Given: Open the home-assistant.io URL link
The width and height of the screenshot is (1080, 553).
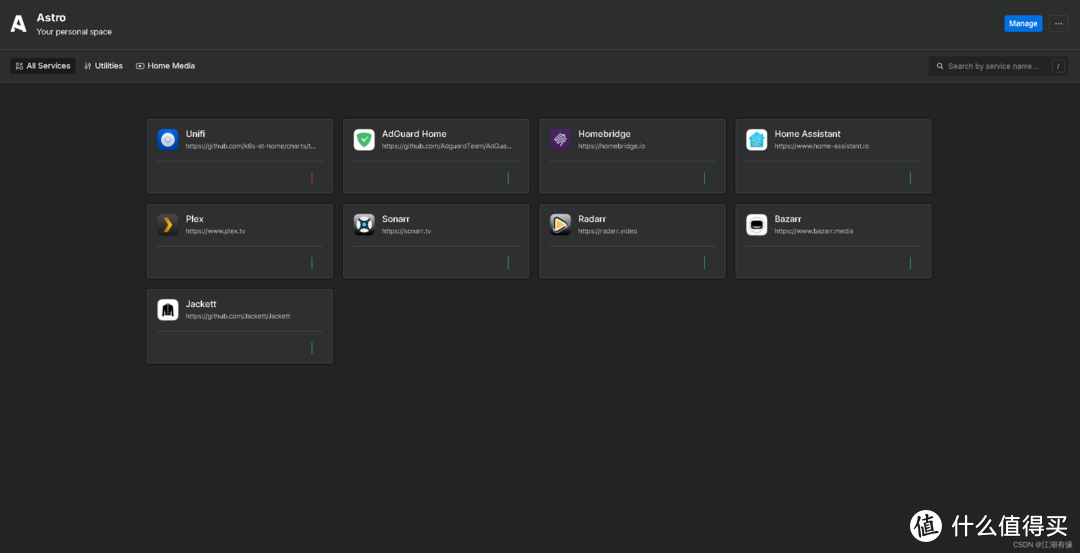Looking at the screenshot, I should click(x=821, y=146).
